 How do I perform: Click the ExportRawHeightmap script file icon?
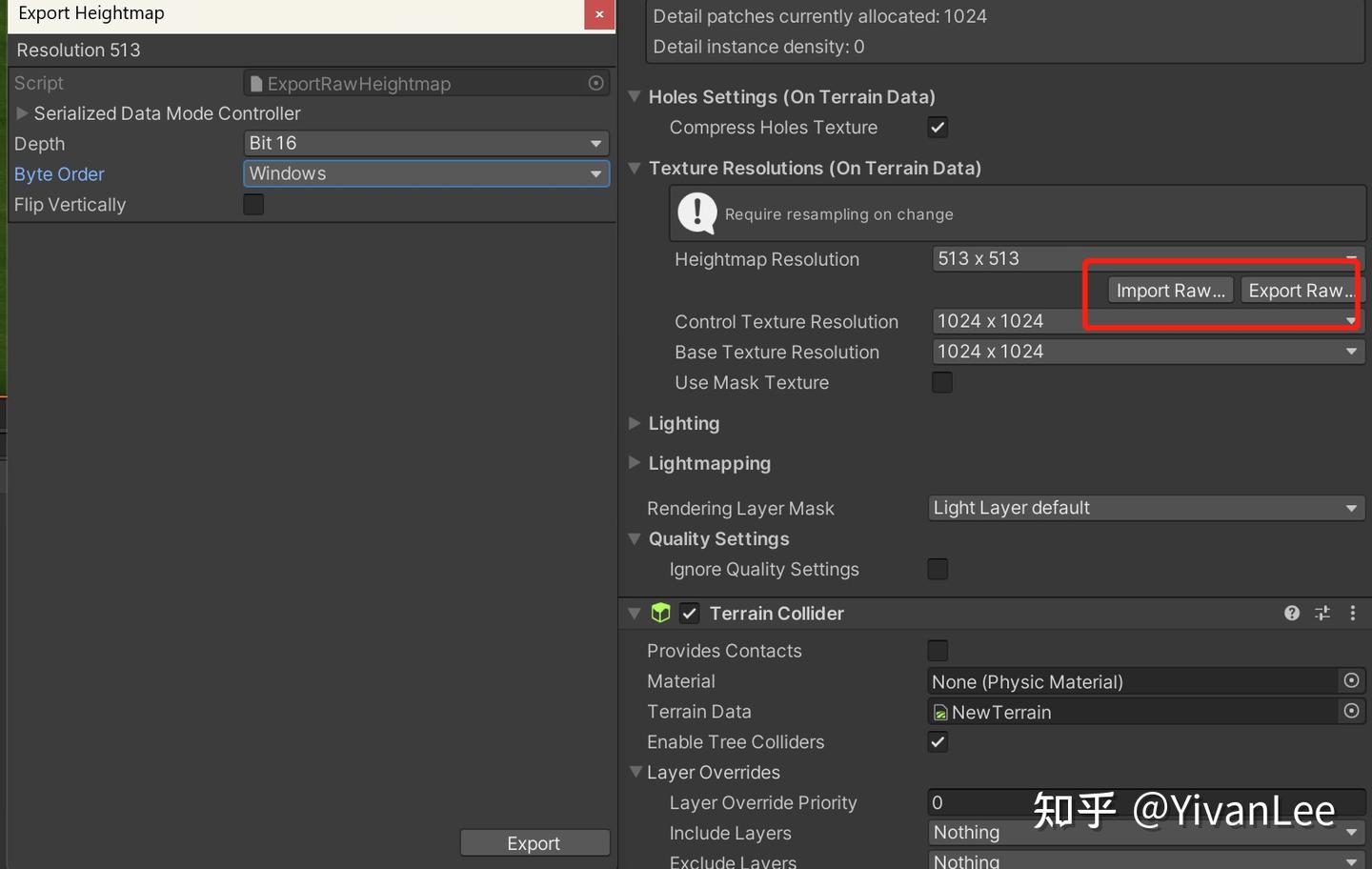[x=255, y=83]
